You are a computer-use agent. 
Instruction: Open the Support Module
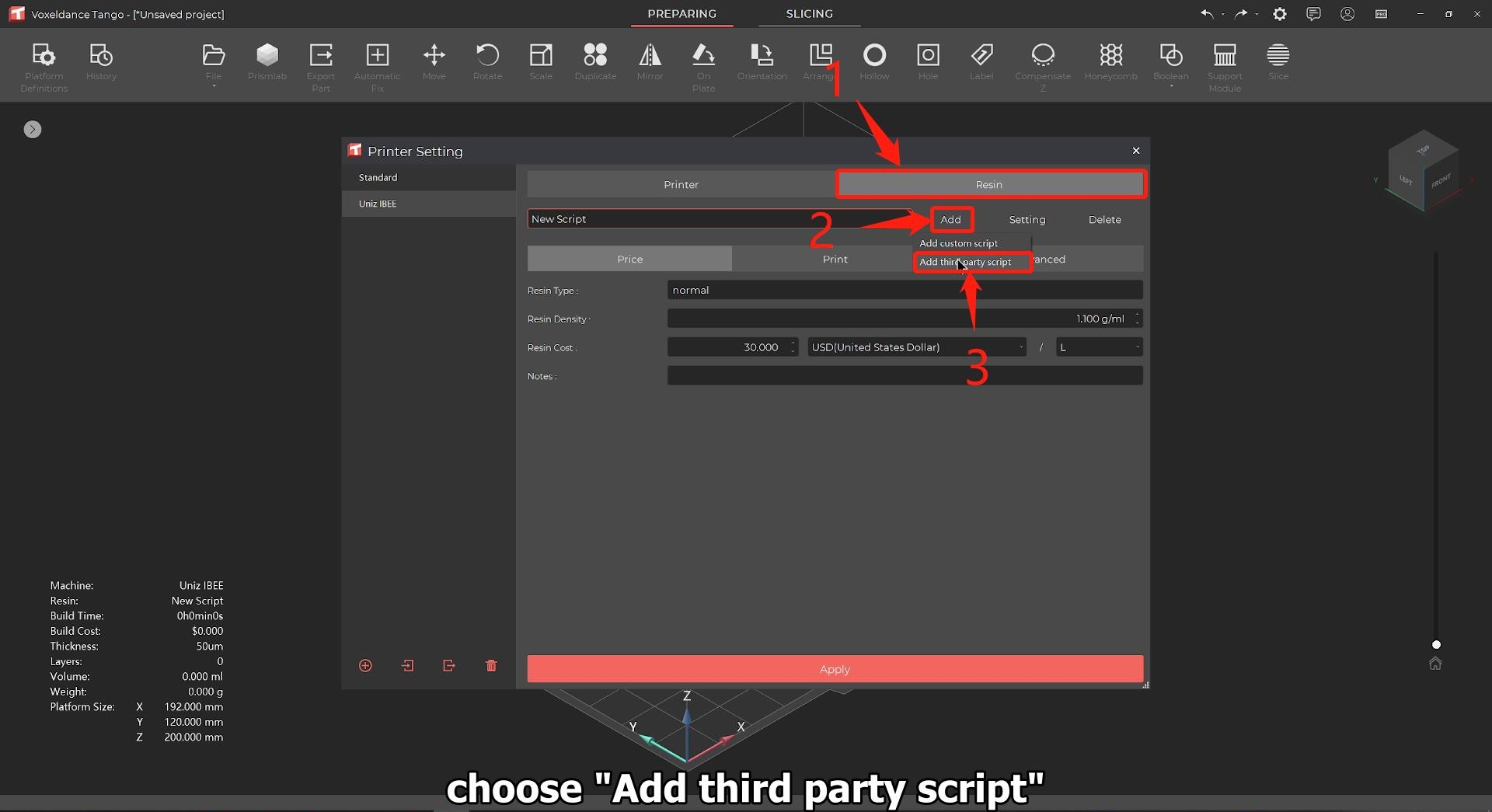coord(1225,67)
